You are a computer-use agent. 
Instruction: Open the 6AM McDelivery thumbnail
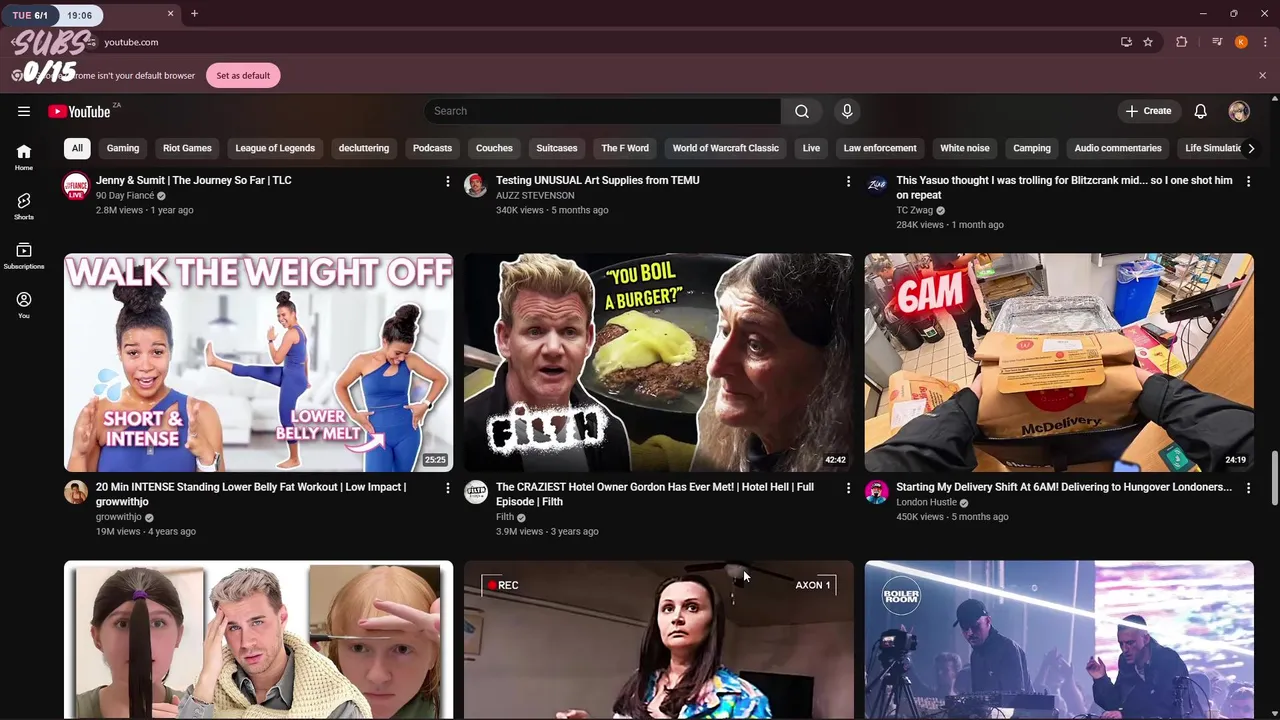click(1059, 362)
